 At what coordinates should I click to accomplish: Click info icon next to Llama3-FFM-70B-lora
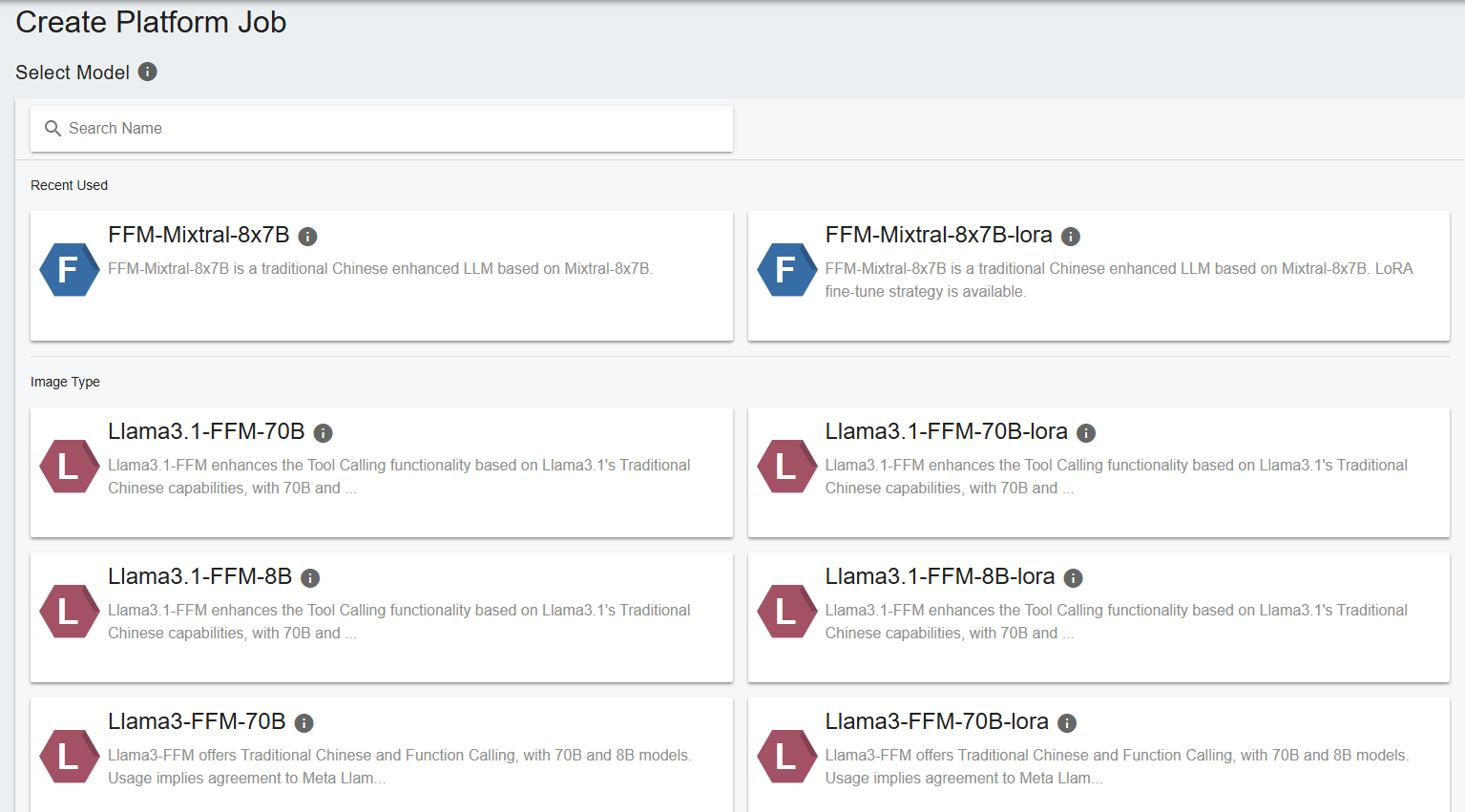click(x=1067, y=723)
